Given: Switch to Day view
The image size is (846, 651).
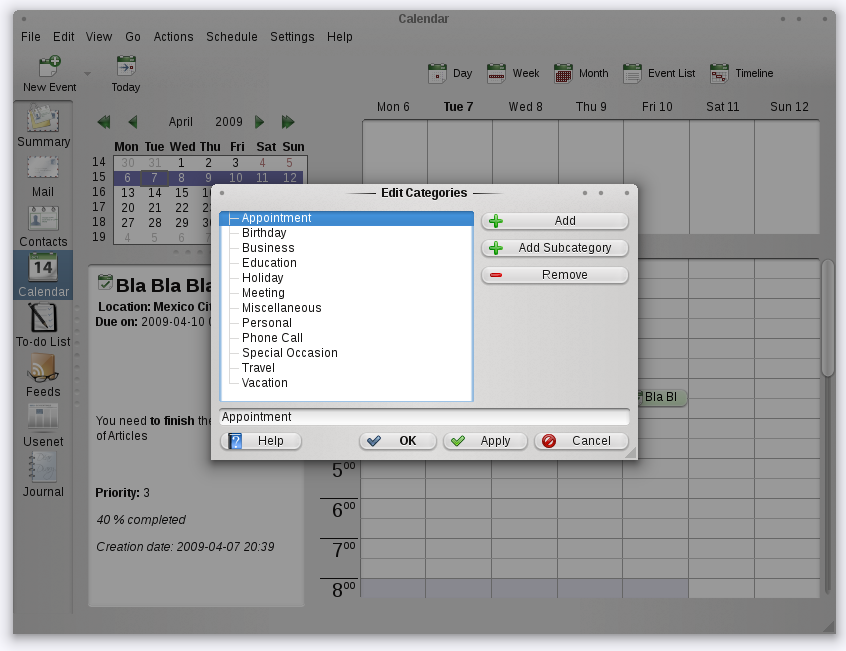Looking at the screenshot, I should tap(450, 73).
